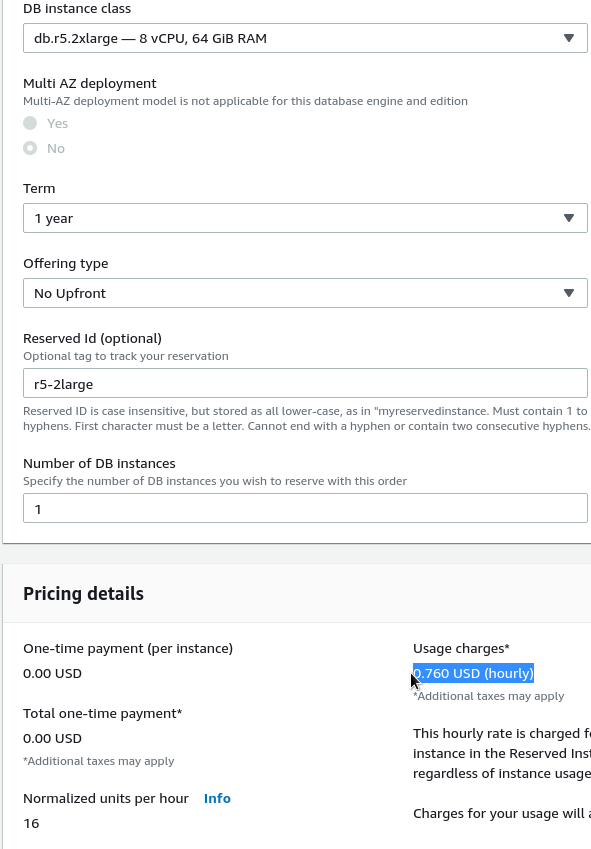
Task: Click the Offering type dropdown arrow
Action: coord(568,293)
